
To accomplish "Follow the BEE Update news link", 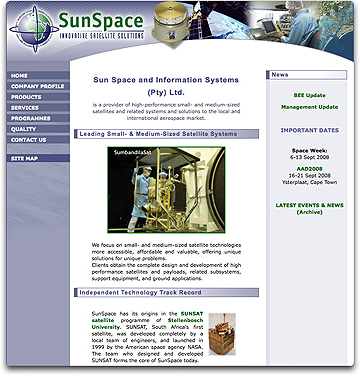I will (310, 95).
